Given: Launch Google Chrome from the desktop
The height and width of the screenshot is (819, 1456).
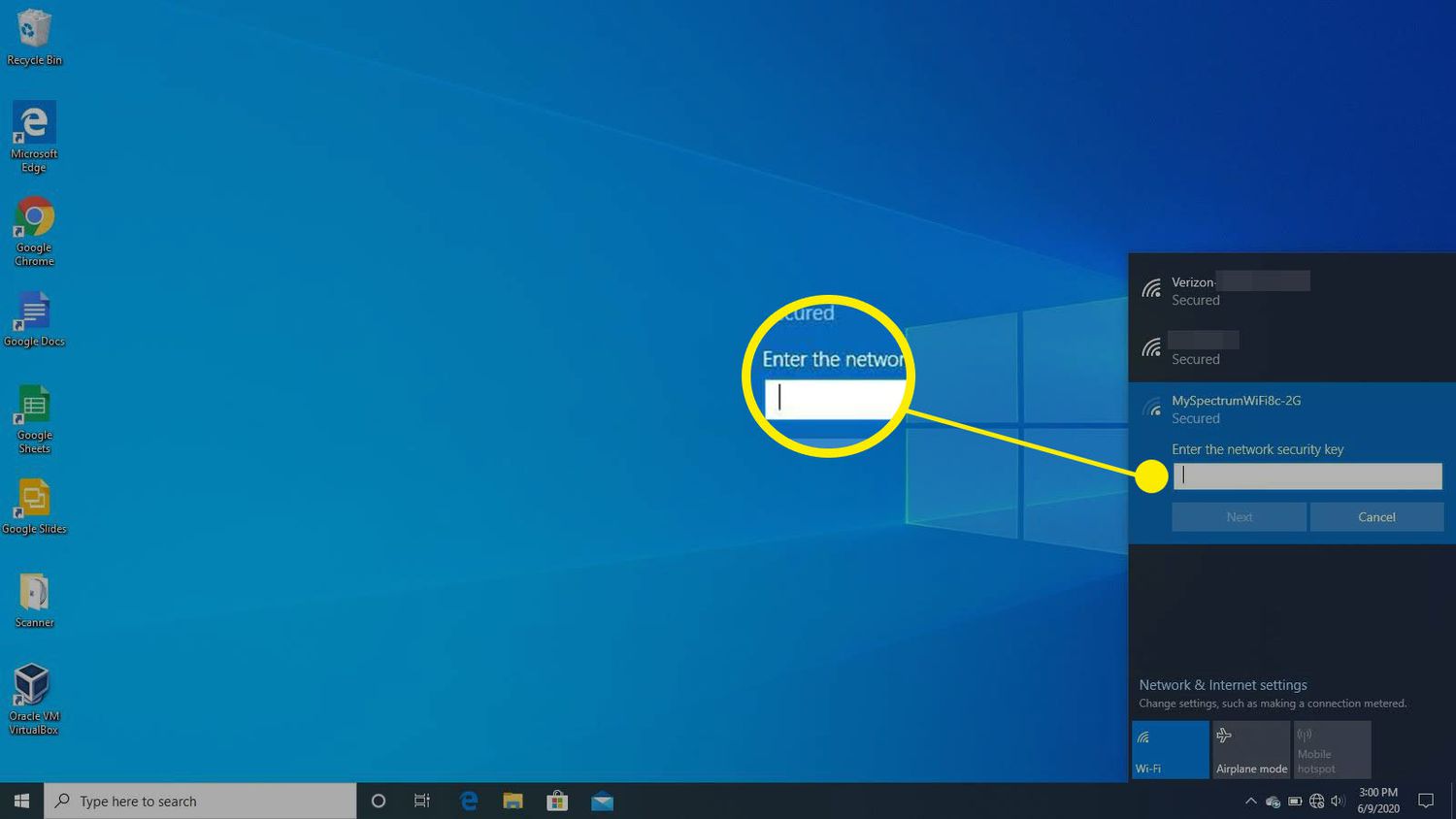Looking at the screenshot, I should [x=34, y=230].
